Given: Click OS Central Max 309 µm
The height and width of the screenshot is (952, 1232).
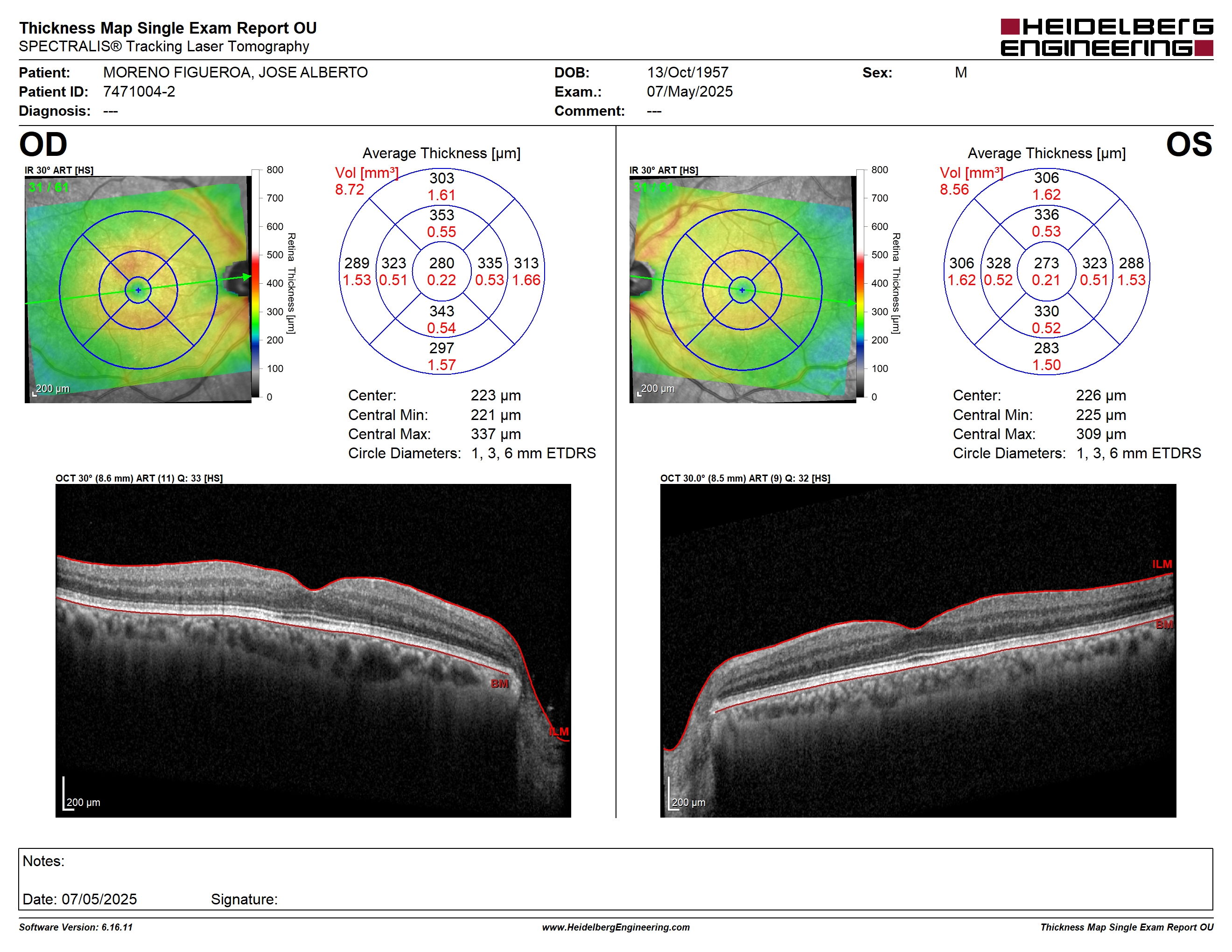Looking at the screenshot, I should click(x=1100, y=434).
